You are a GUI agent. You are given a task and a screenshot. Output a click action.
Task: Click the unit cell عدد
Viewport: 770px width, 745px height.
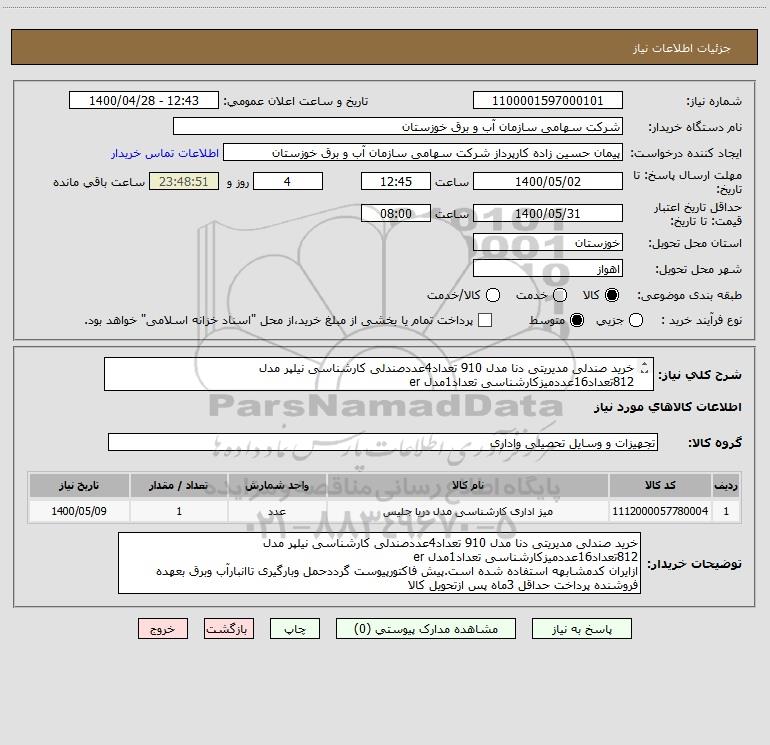pyautogui.click(x=277, y=511)
